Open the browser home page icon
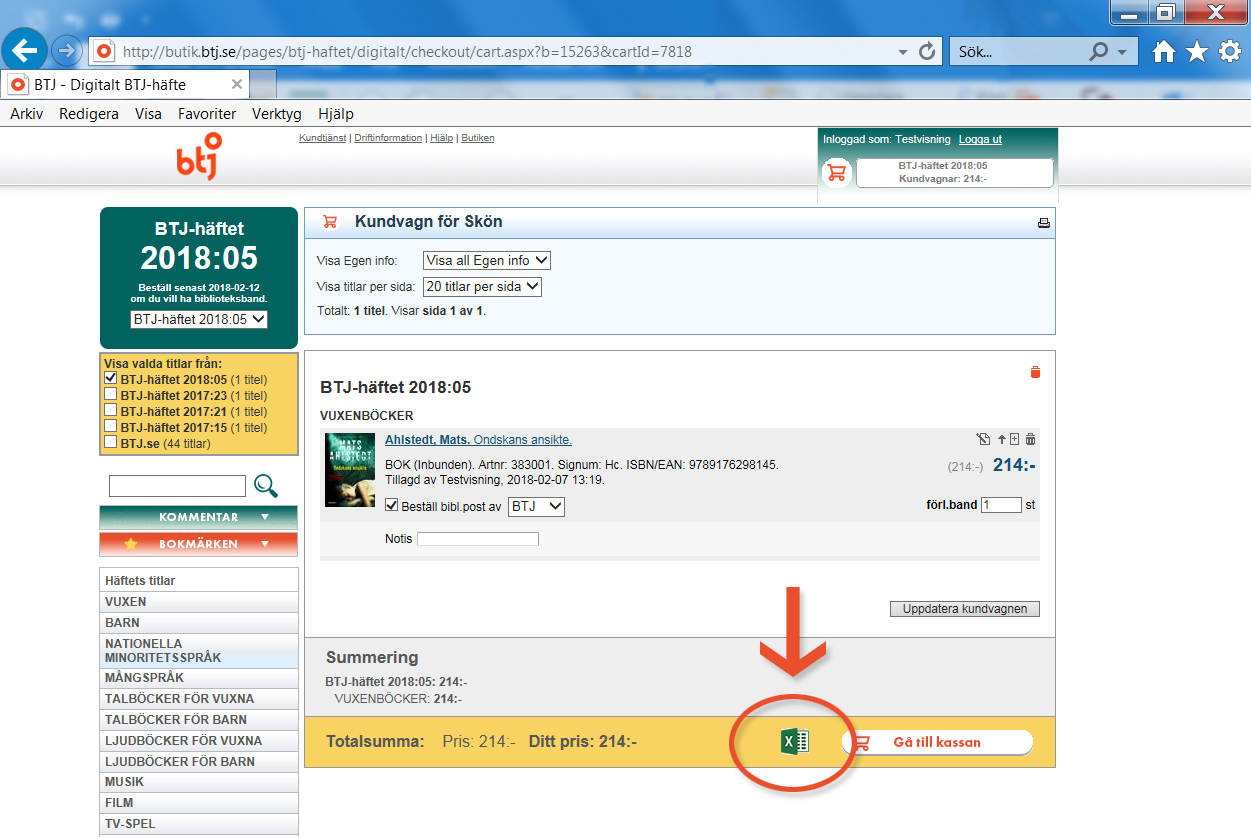This screenshot has width=1251, height=837. pos(1164,52)
